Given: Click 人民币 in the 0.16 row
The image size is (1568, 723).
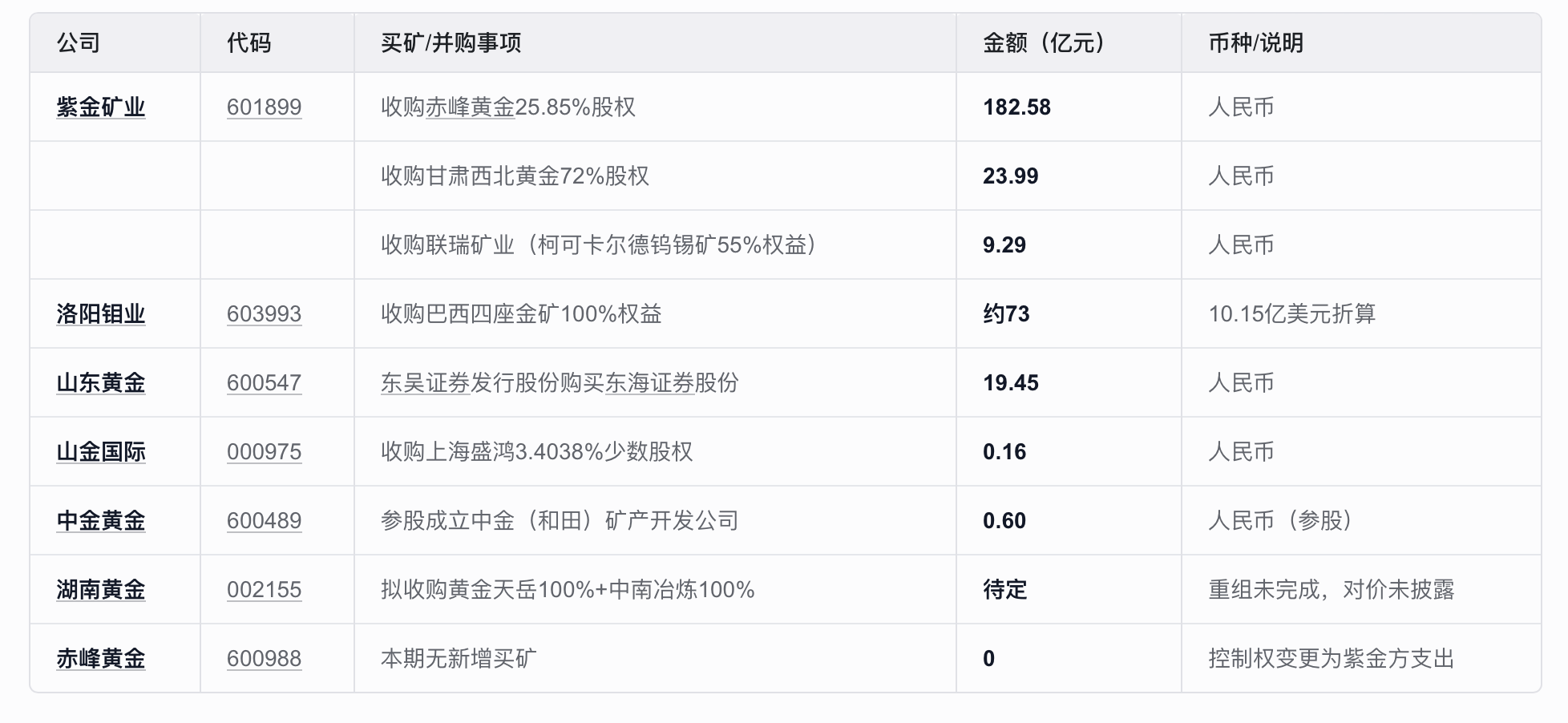Looking at the screenshot, I should (x=1241, y=452).
